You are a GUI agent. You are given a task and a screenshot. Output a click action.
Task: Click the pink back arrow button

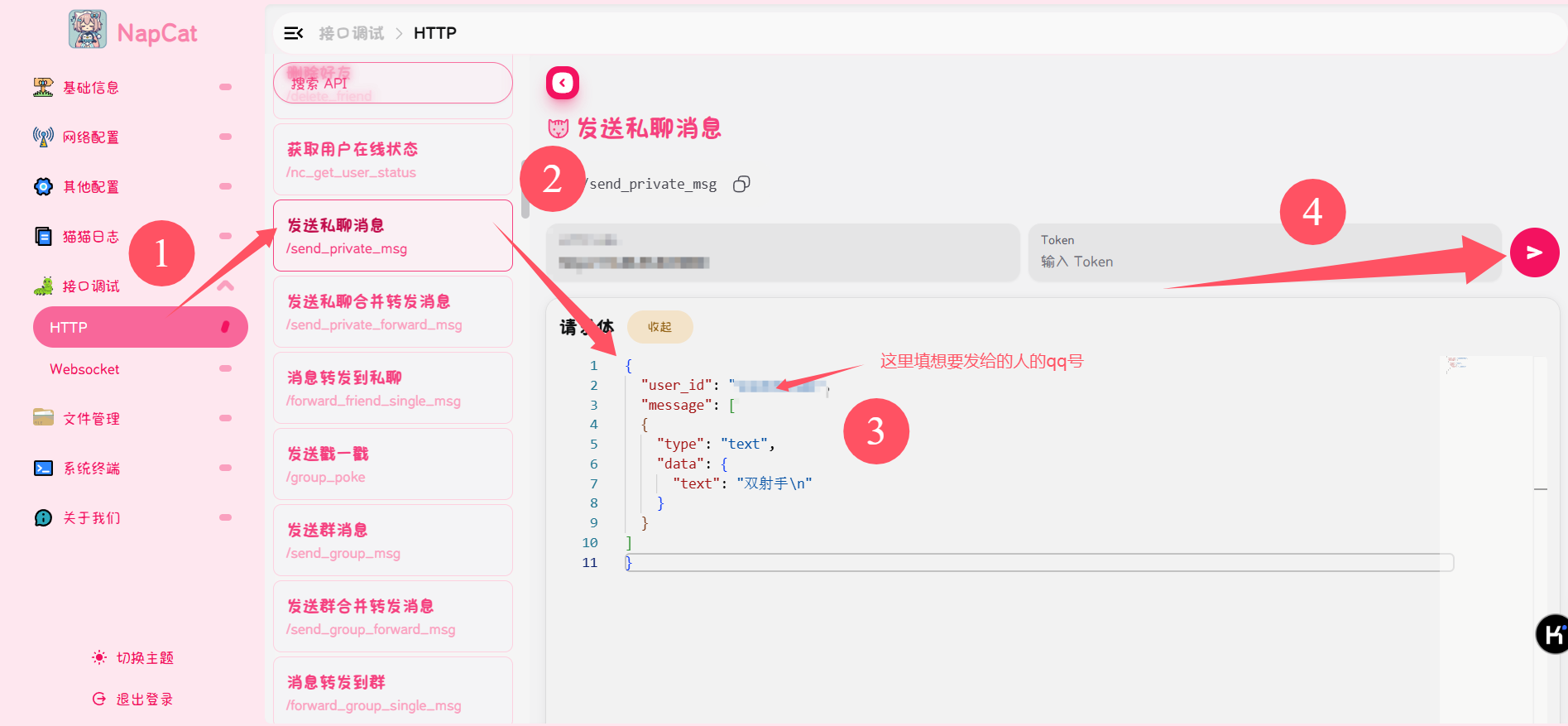pos(562,83)
